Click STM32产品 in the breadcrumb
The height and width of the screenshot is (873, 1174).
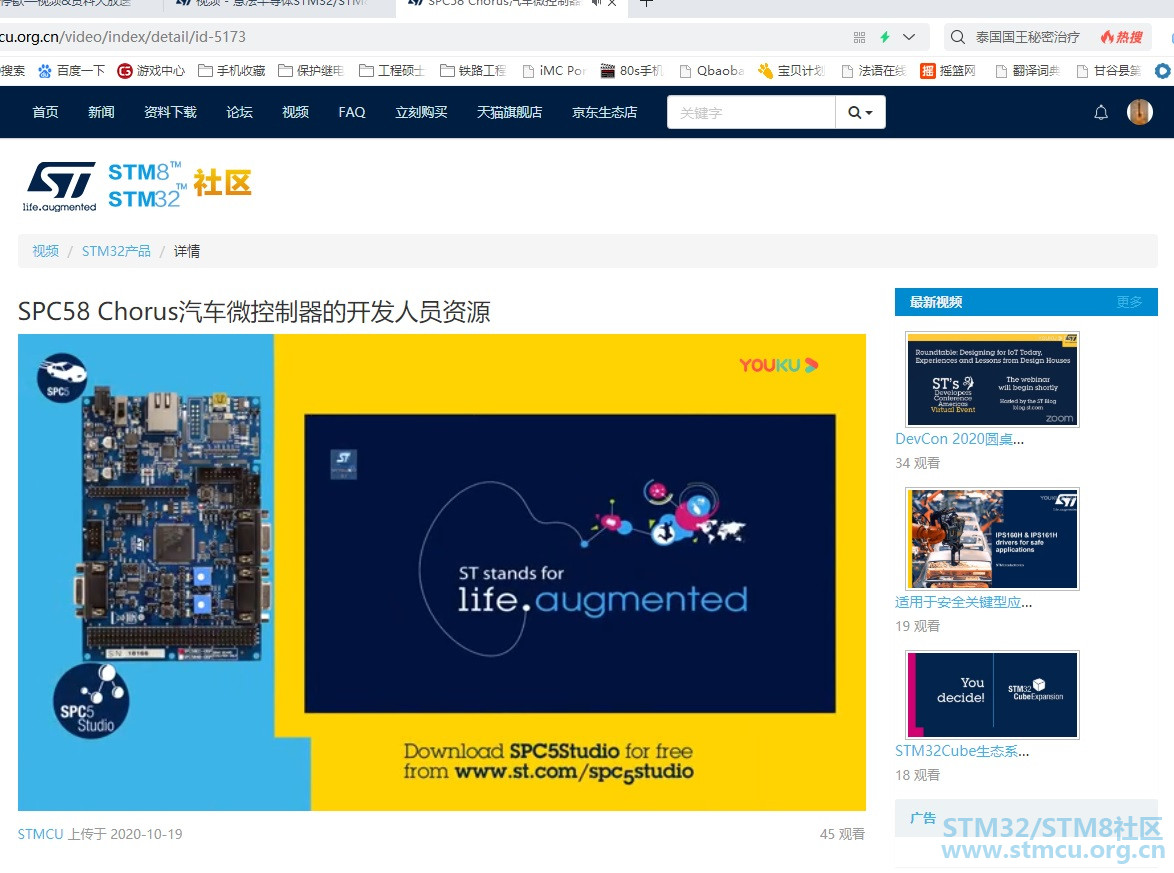116,251
